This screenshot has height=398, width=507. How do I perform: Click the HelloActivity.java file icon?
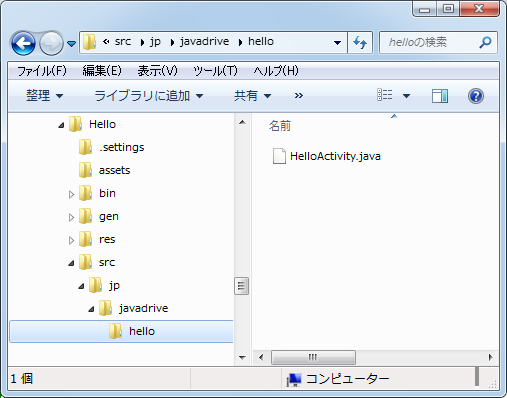pyautogui.click(x=279, y=156)
